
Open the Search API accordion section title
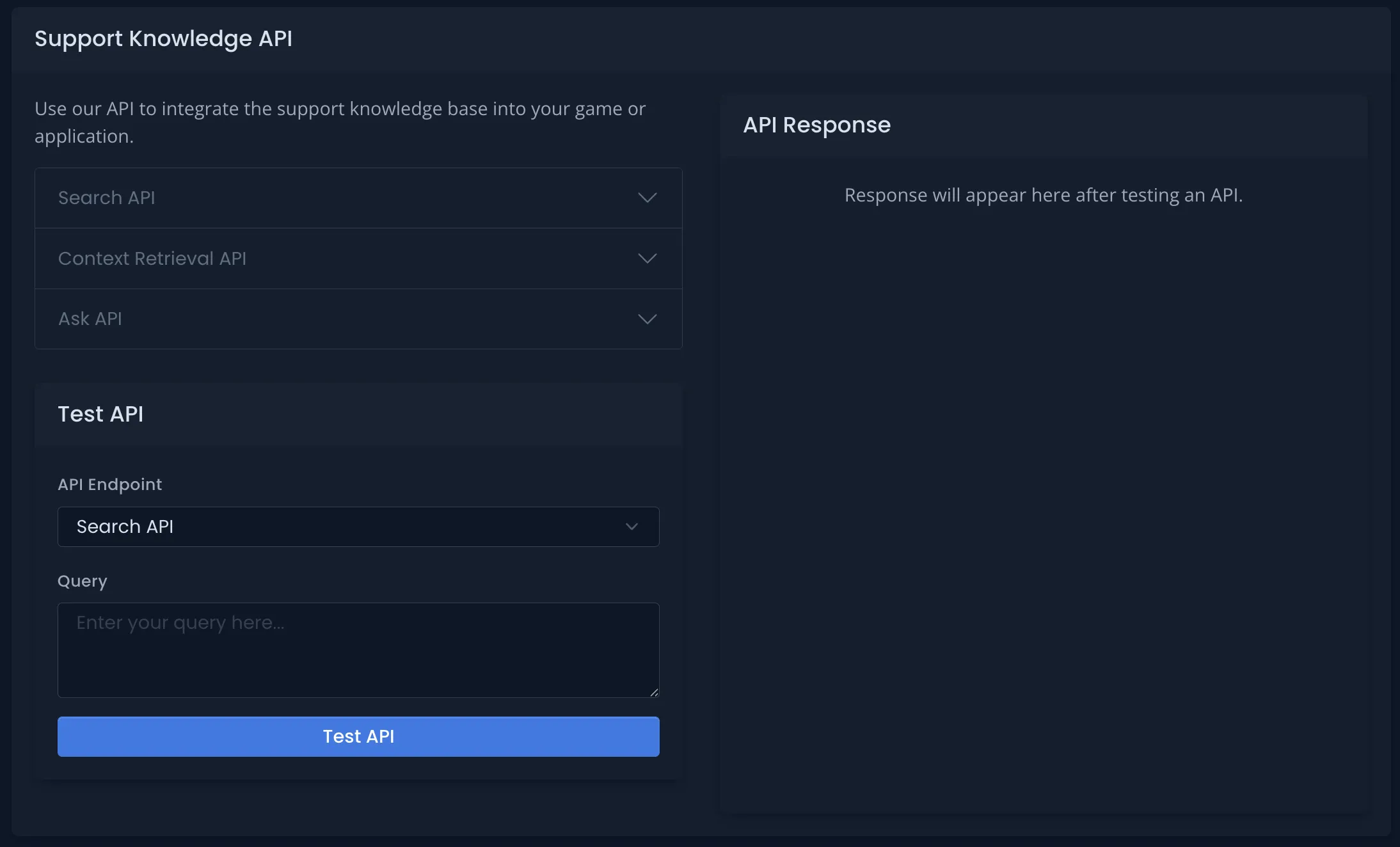click(107, 198)
